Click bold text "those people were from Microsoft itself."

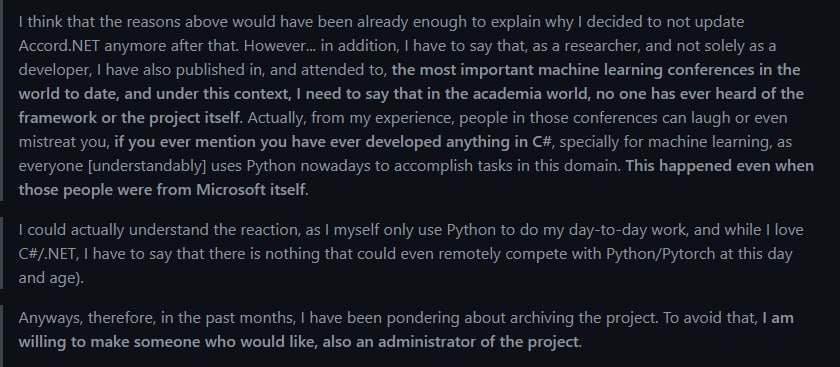(x=163, y=190)
